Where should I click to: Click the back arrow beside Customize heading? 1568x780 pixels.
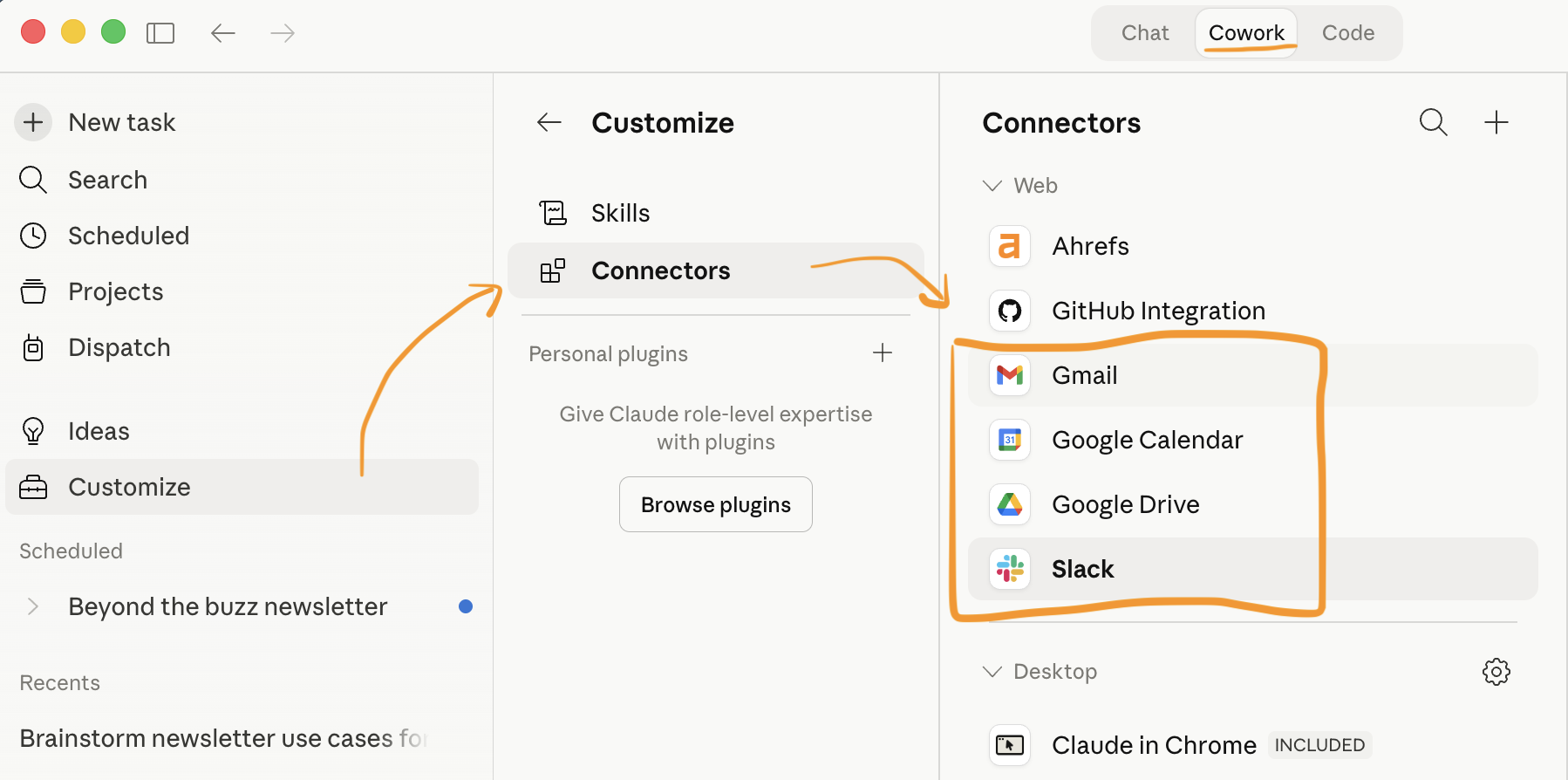coord(549,122)
